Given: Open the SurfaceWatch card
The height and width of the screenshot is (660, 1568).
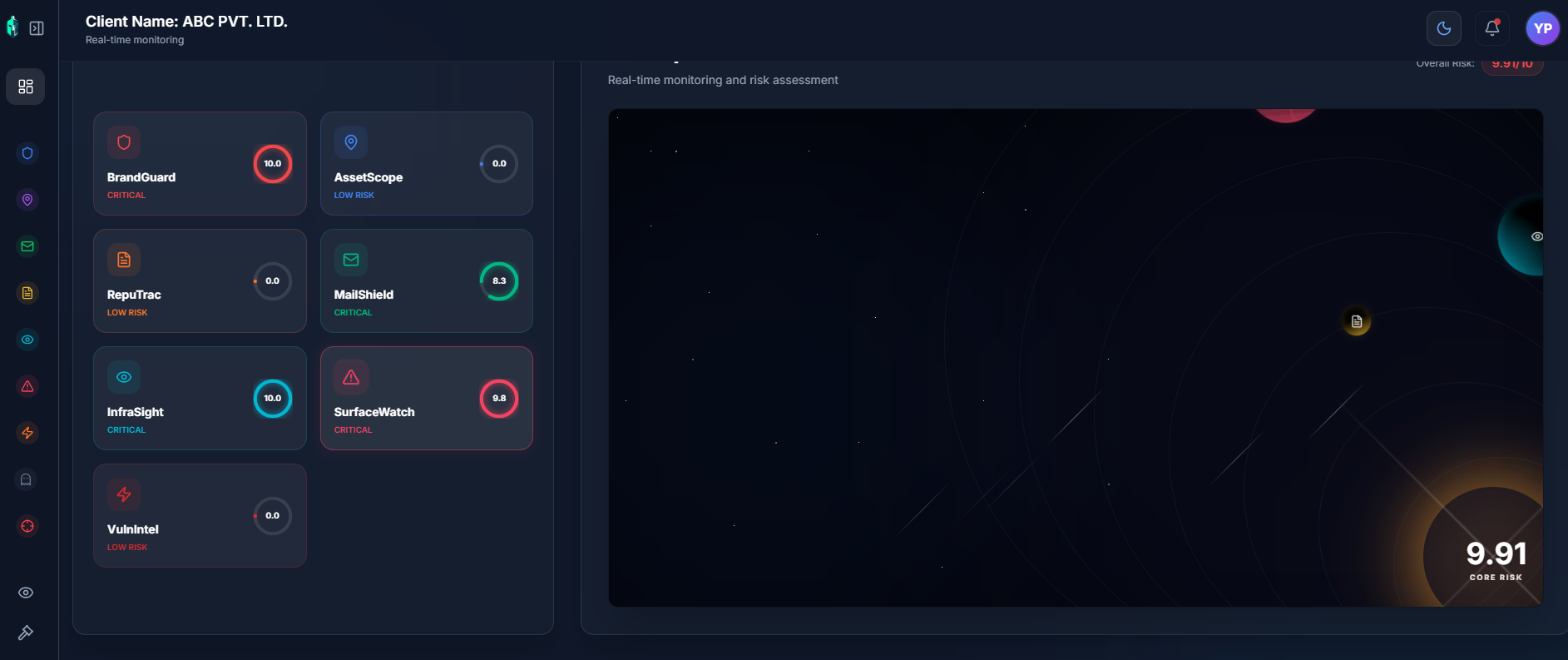Looking at the screenshot, I should (427, 398).
